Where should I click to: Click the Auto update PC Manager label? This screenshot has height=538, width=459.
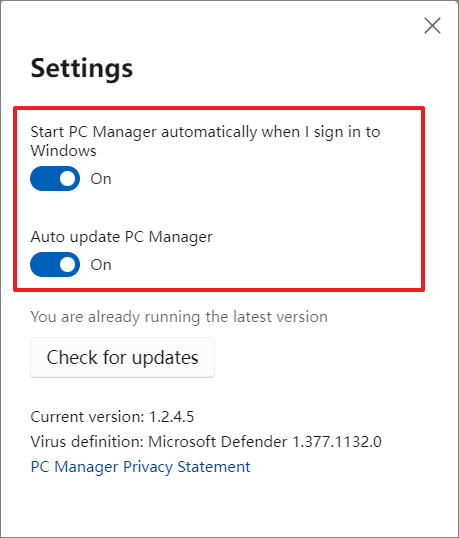(121, 237)
